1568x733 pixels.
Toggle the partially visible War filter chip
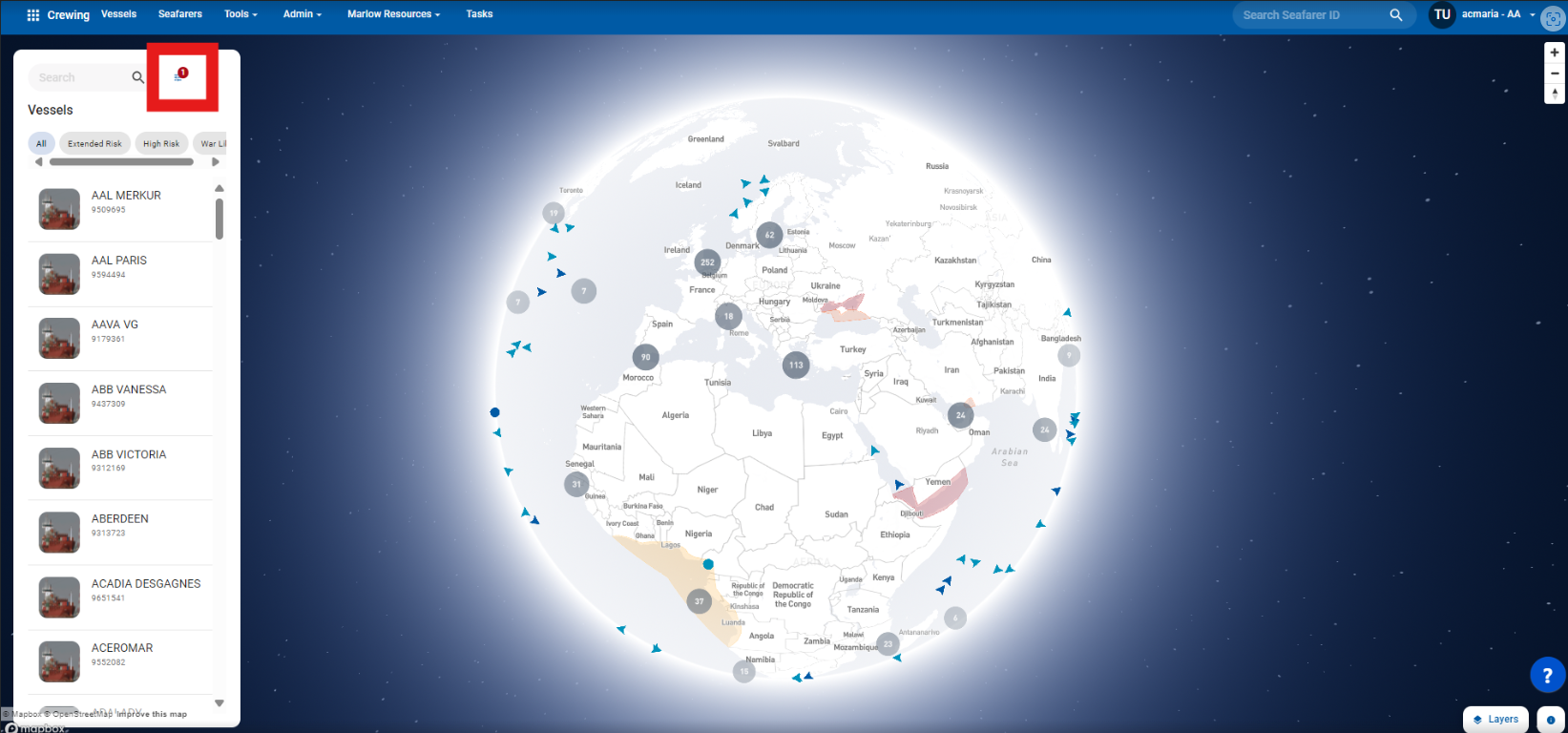pos(211,144)
